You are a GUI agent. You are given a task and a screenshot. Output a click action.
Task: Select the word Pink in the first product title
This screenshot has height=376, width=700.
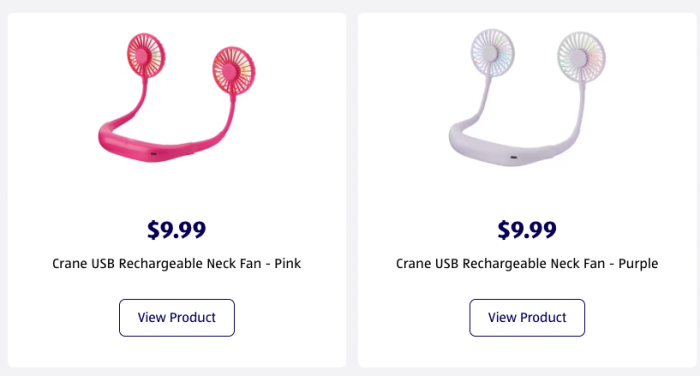pyautogui.click(x=288, y=263)
